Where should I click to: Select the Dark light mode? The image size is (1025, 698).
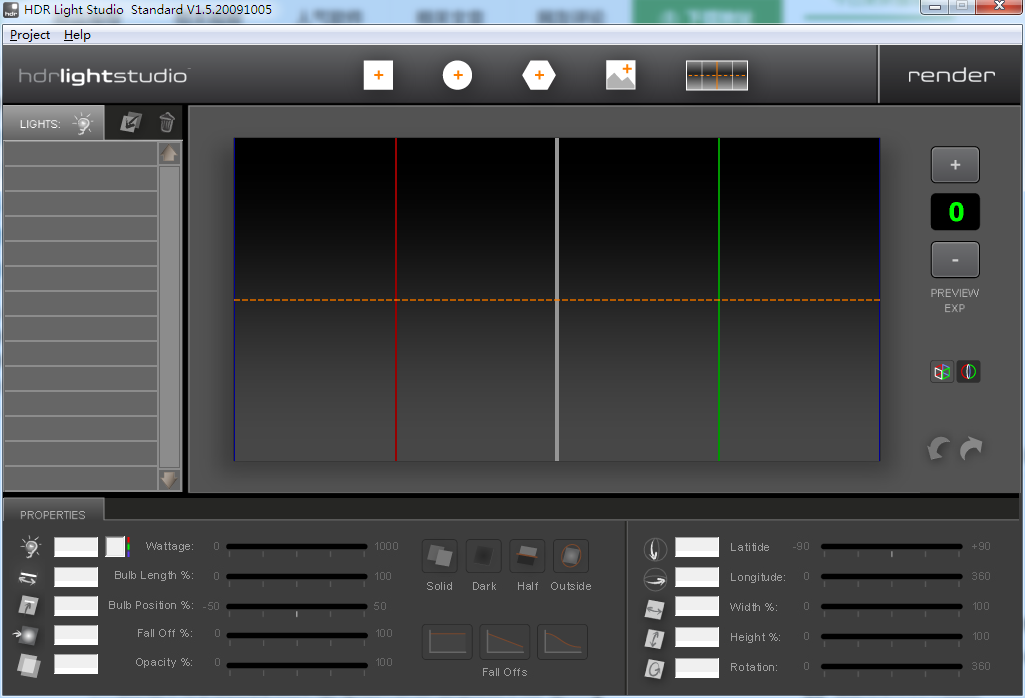coord(484,556)
